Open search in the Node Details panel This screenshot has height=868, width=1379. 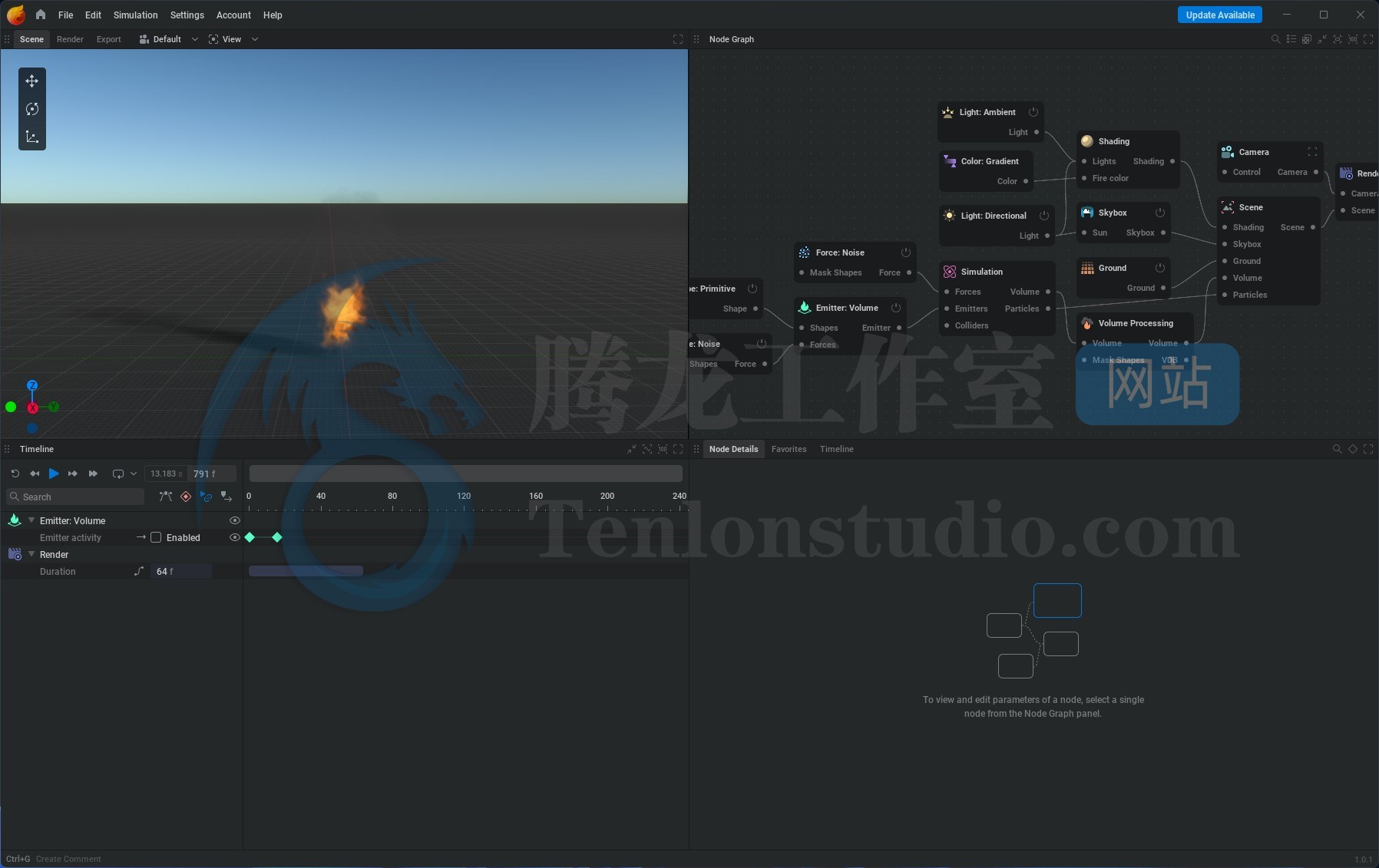point(1338,449)
